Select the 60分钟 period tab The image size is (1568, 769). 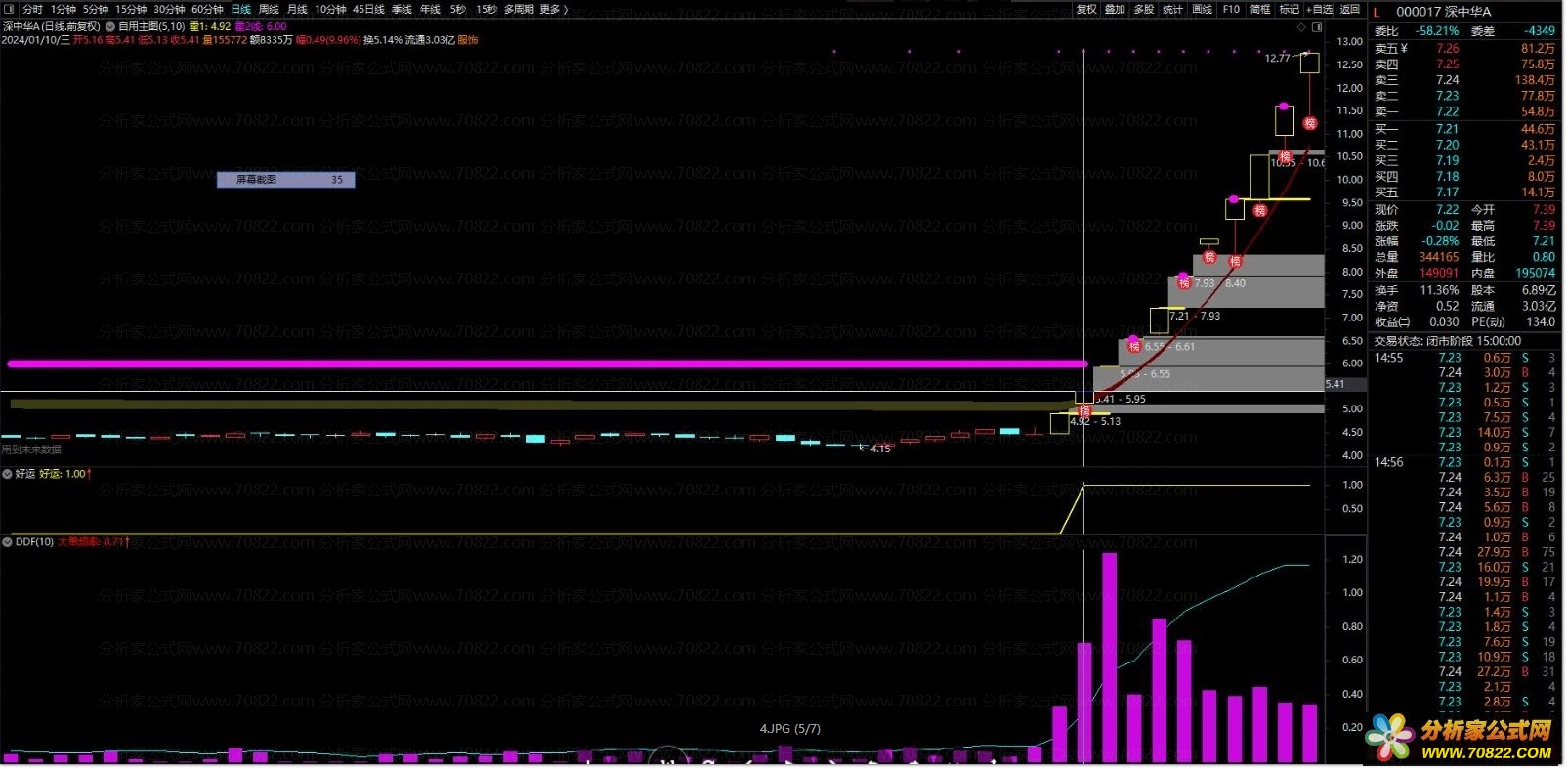pyautogui.click(x=207, y=9)
